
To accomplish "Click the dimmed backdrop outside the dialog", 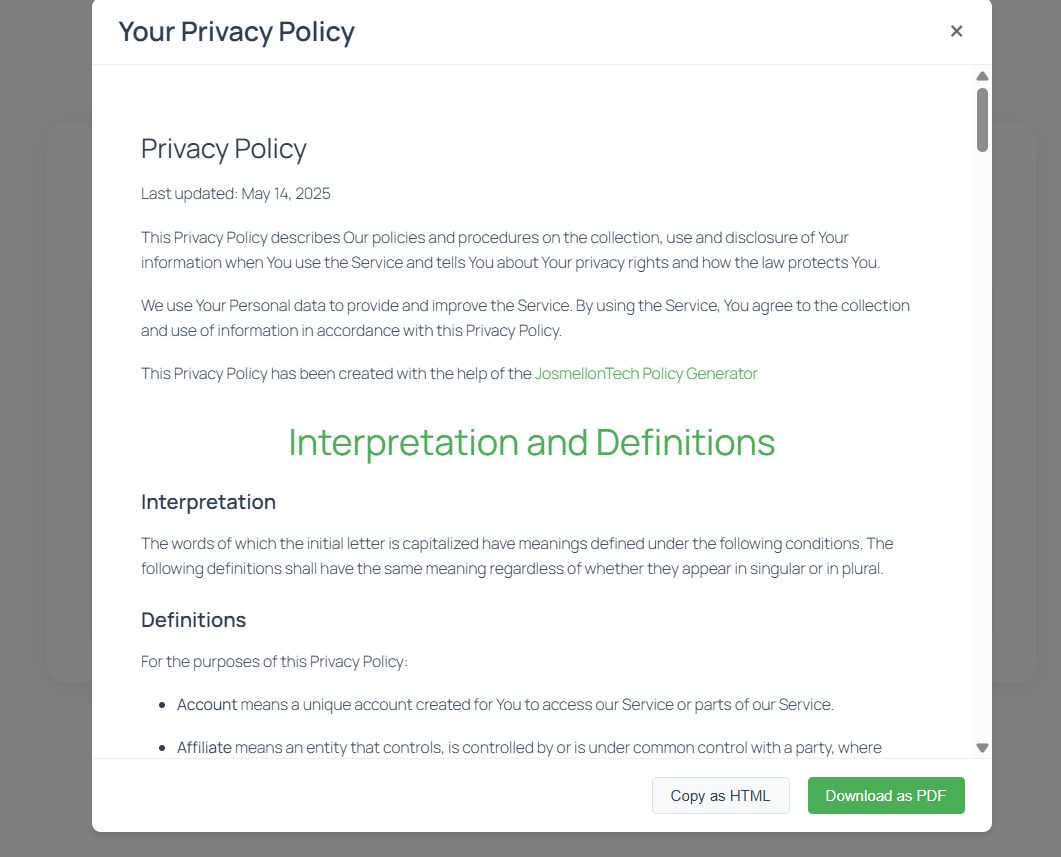I will (x=40, y=400).
